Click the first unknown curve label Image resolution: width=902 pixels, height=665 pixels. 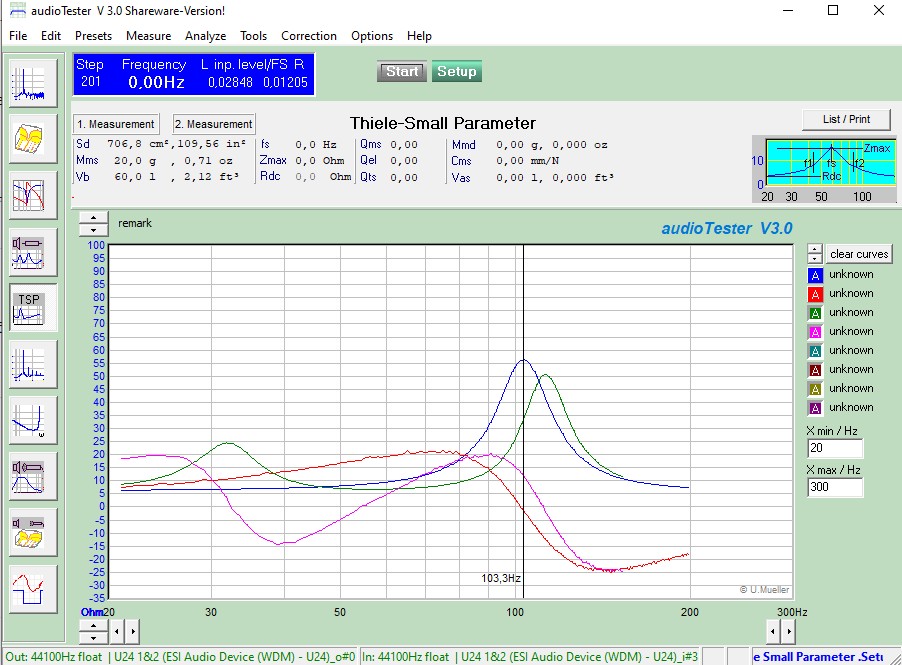pos(851,274)
